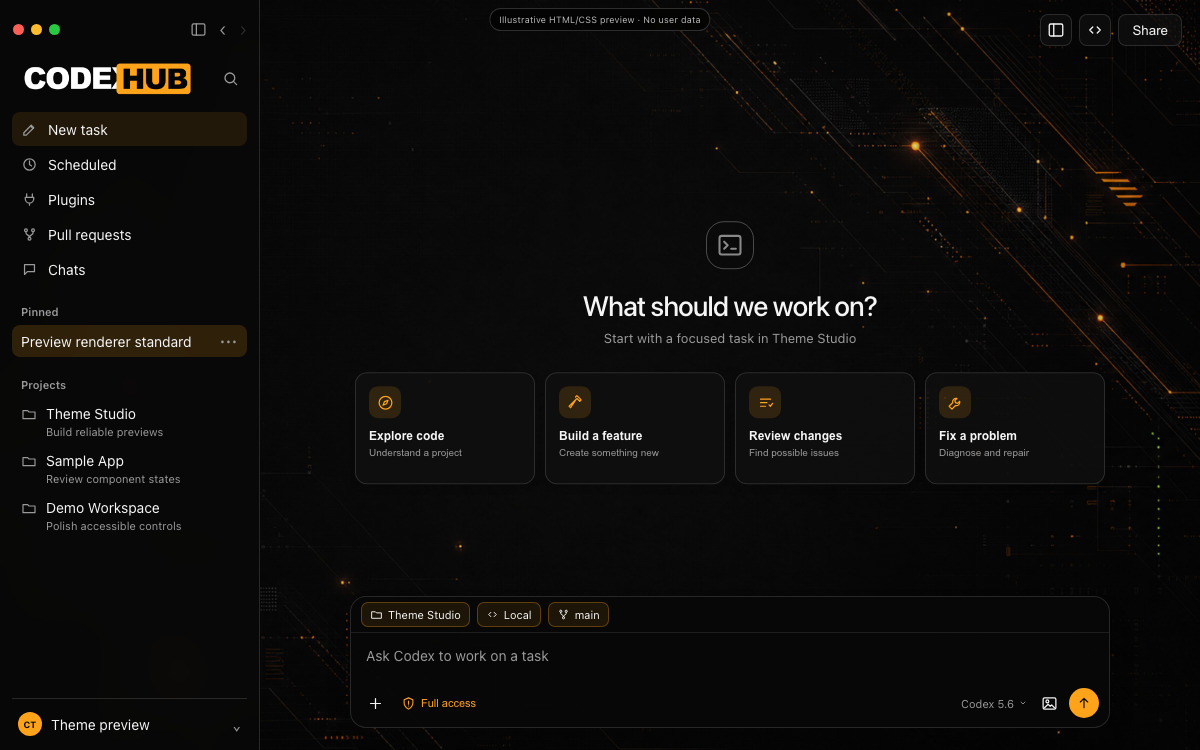The width and height of the screenshot is (1200, 750).
Task: Click the clock icon beside Scheduled
Action: (29, 165)
